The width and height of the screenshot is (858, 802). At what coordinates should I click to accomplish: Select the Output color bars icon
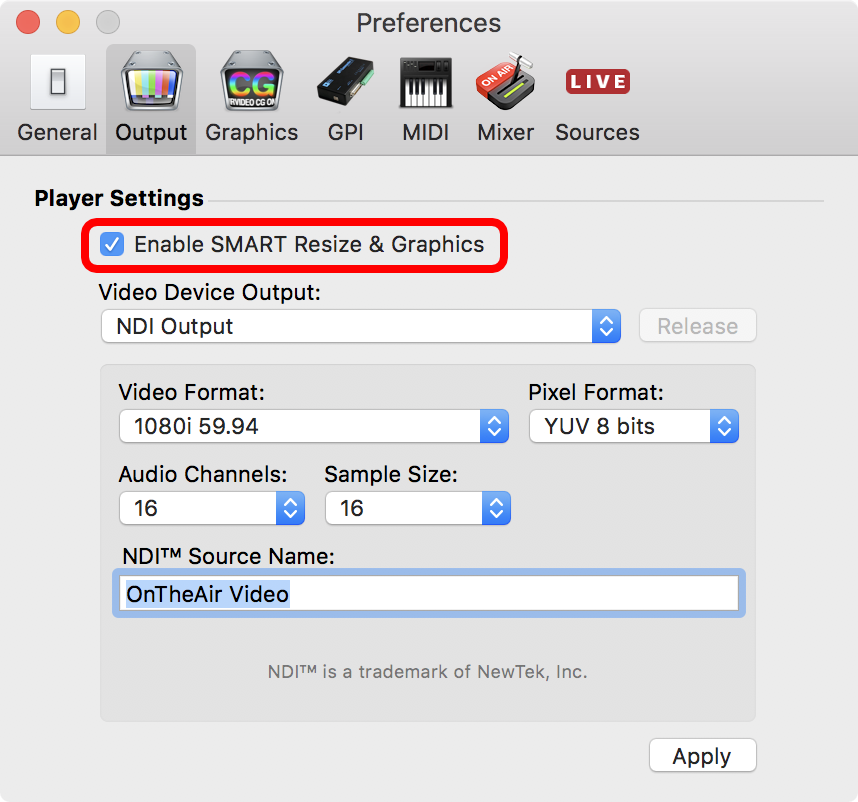click(152, 81)
